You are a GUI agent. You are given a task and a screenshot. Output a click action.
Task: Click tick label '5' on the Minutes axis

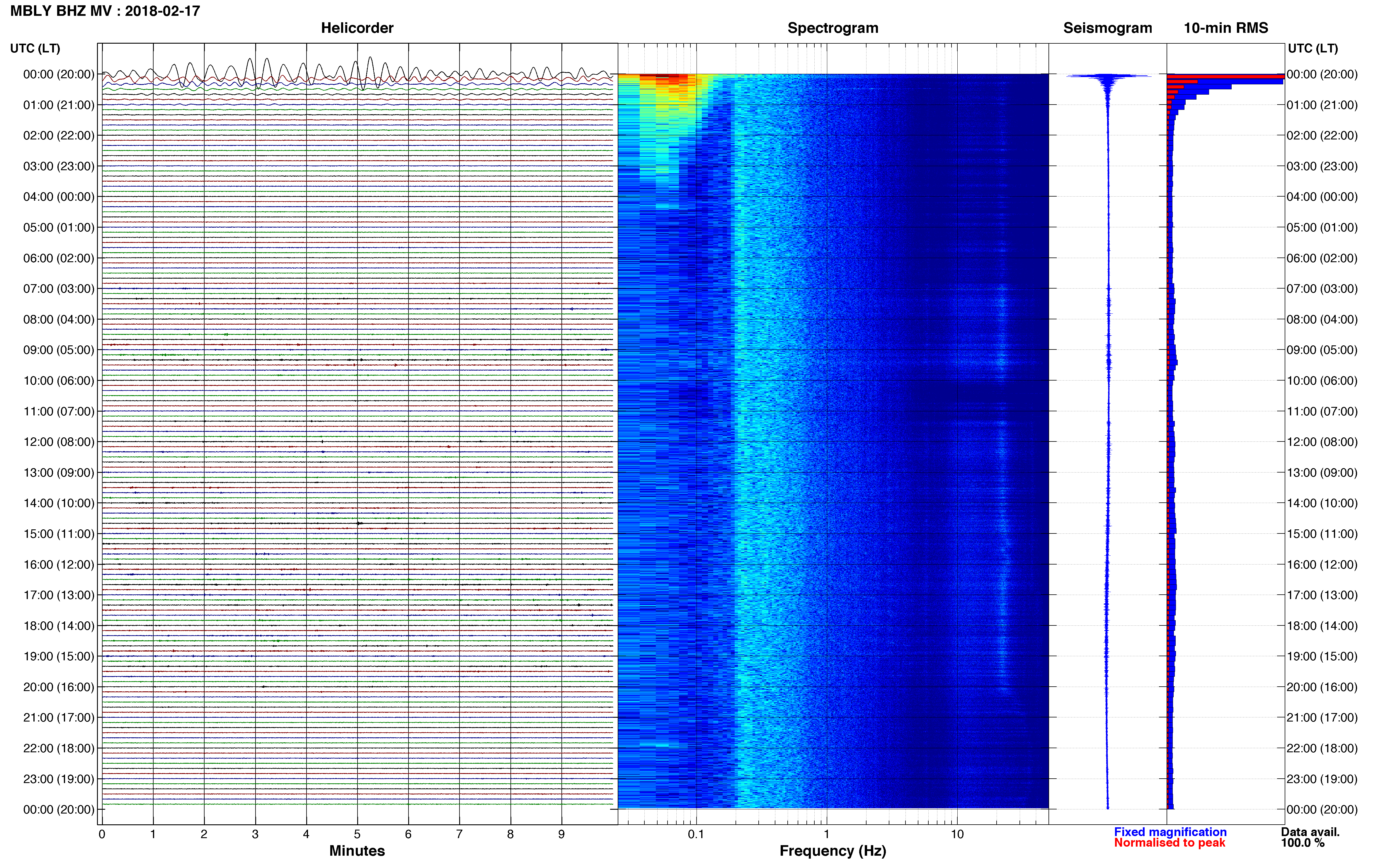pyautogui.click(x=357, y=834)
